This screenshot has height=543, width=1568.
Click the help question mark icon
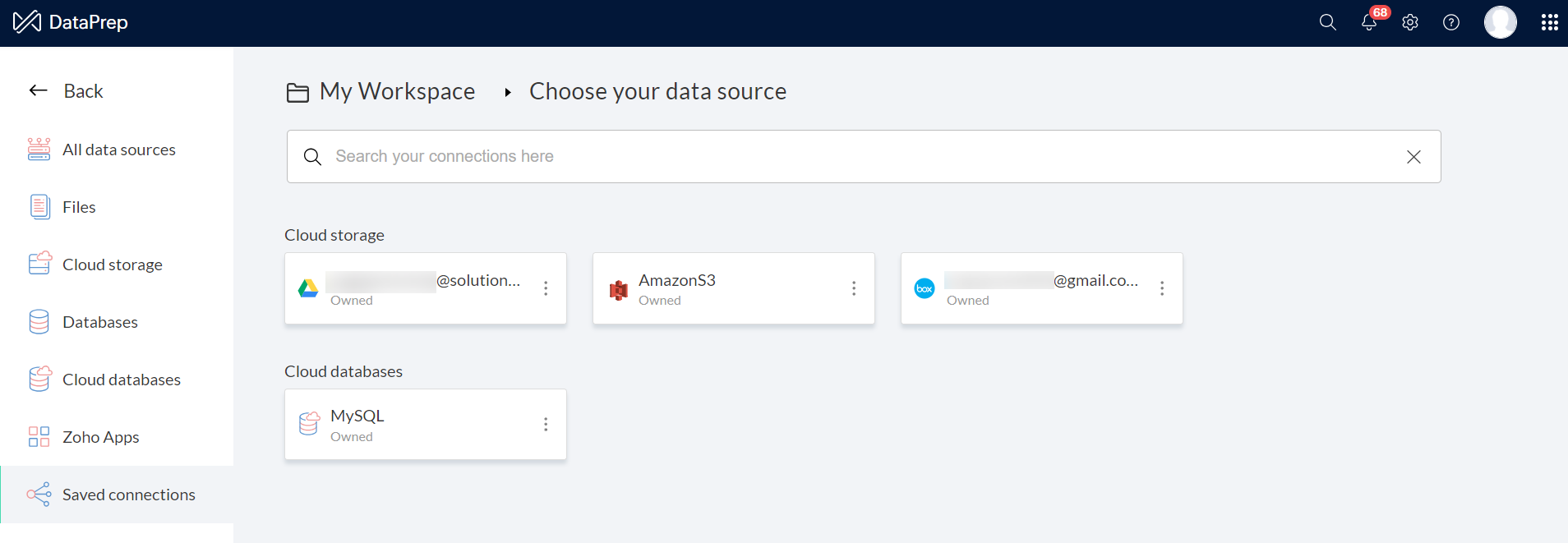[x=1451, y=22]
